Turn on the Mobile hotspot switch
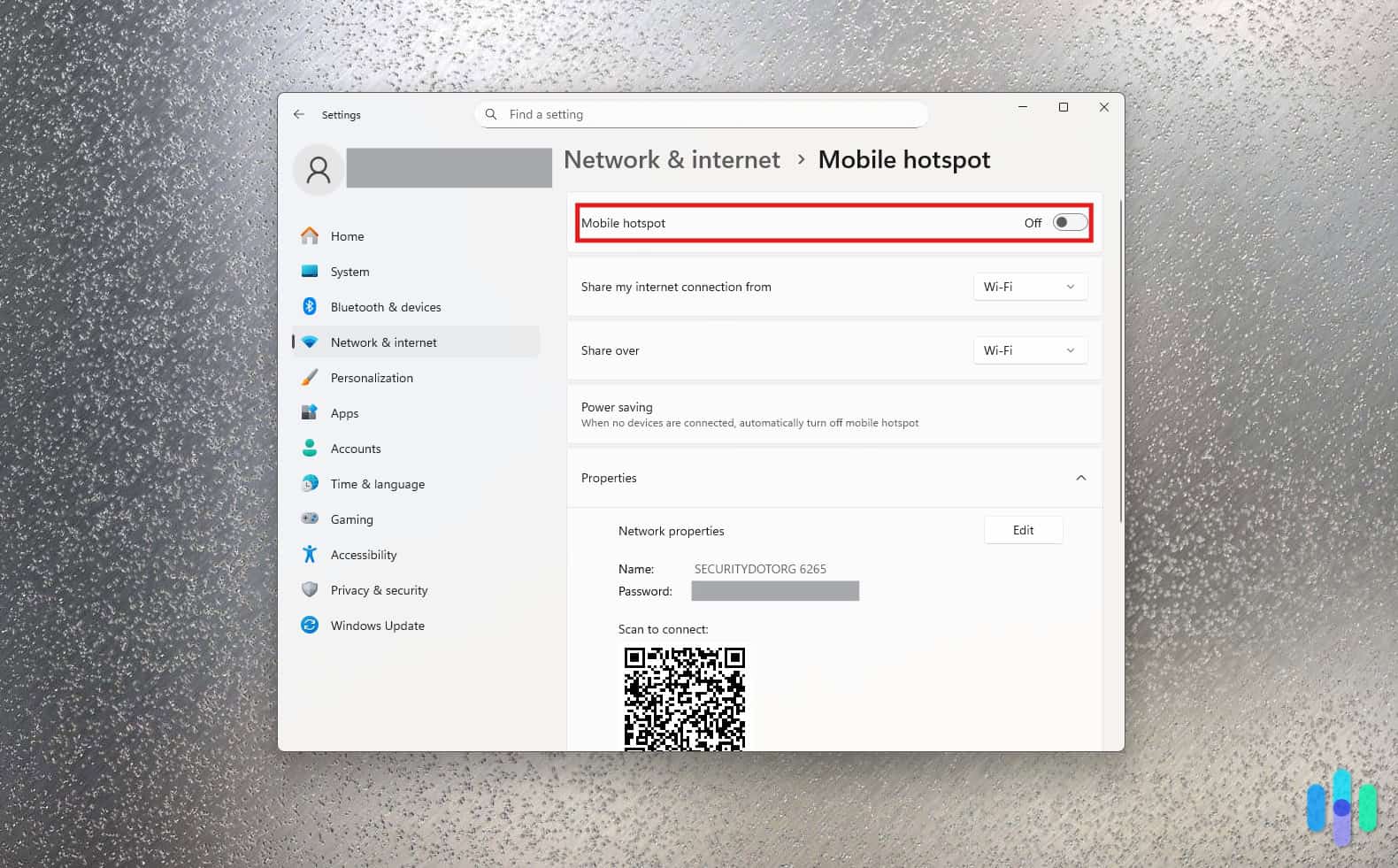This screenshot has width=1398, height=868. pos(1070,222)
